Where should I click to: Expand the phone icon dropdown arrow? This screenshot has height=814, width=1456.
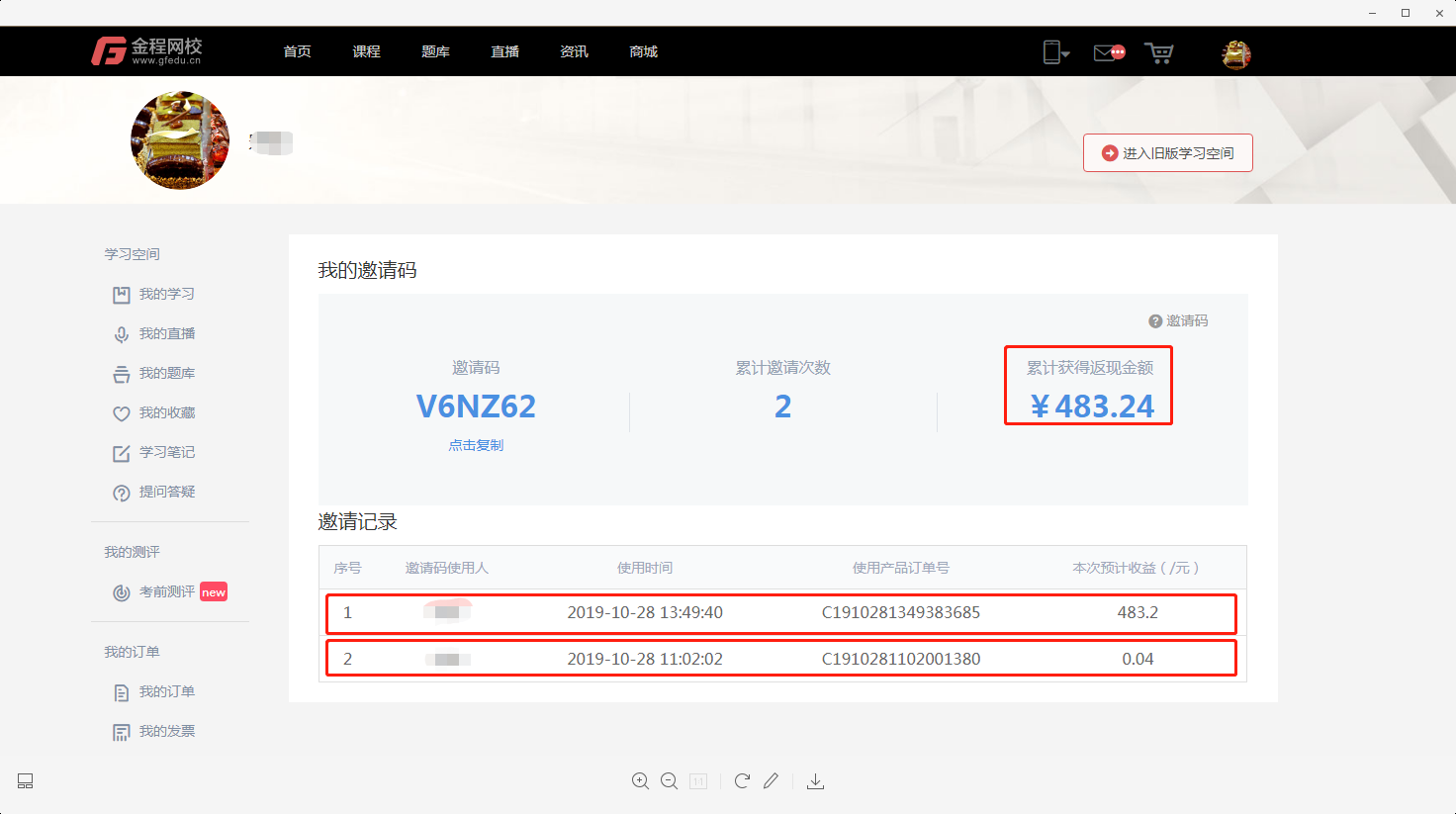(1065, 54)
